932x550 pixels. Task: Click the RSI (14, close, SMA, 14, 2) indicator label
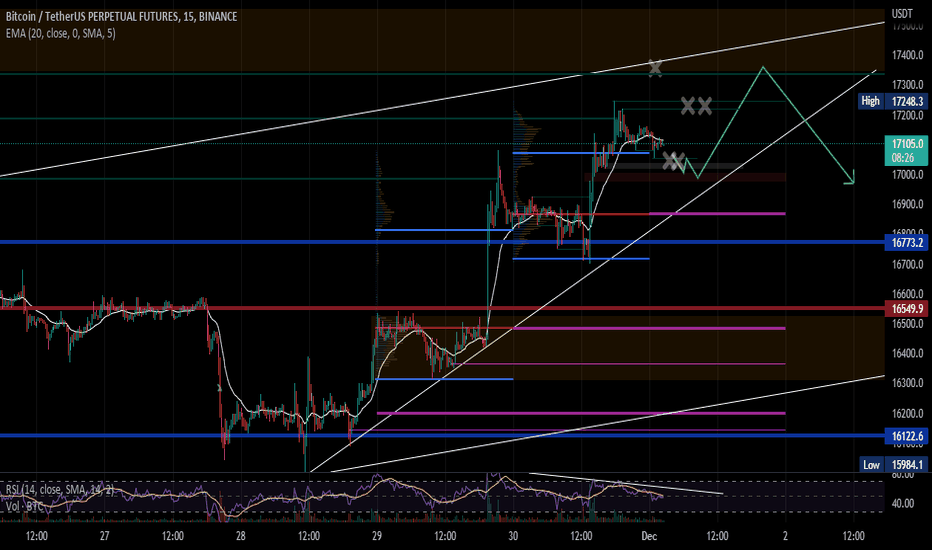[x=59, y=489]
